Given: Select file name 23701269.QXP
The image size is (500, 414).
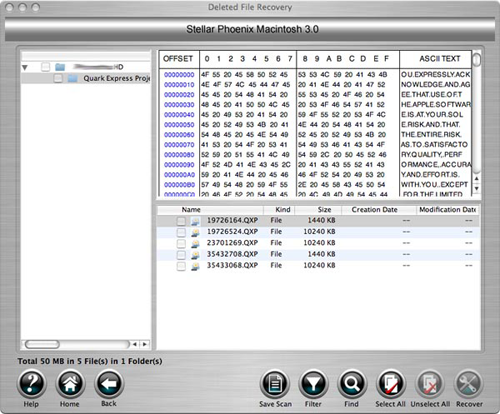Looking at the screenshot, I should [232, 243].
